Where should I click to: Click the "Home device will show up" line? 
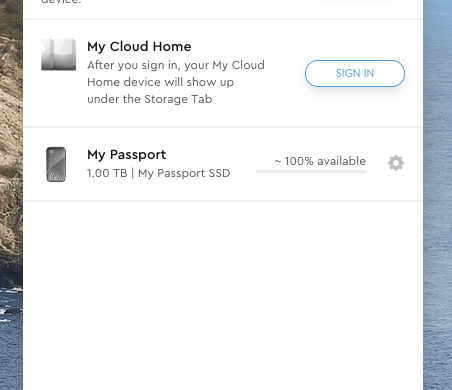pos(160,82)
